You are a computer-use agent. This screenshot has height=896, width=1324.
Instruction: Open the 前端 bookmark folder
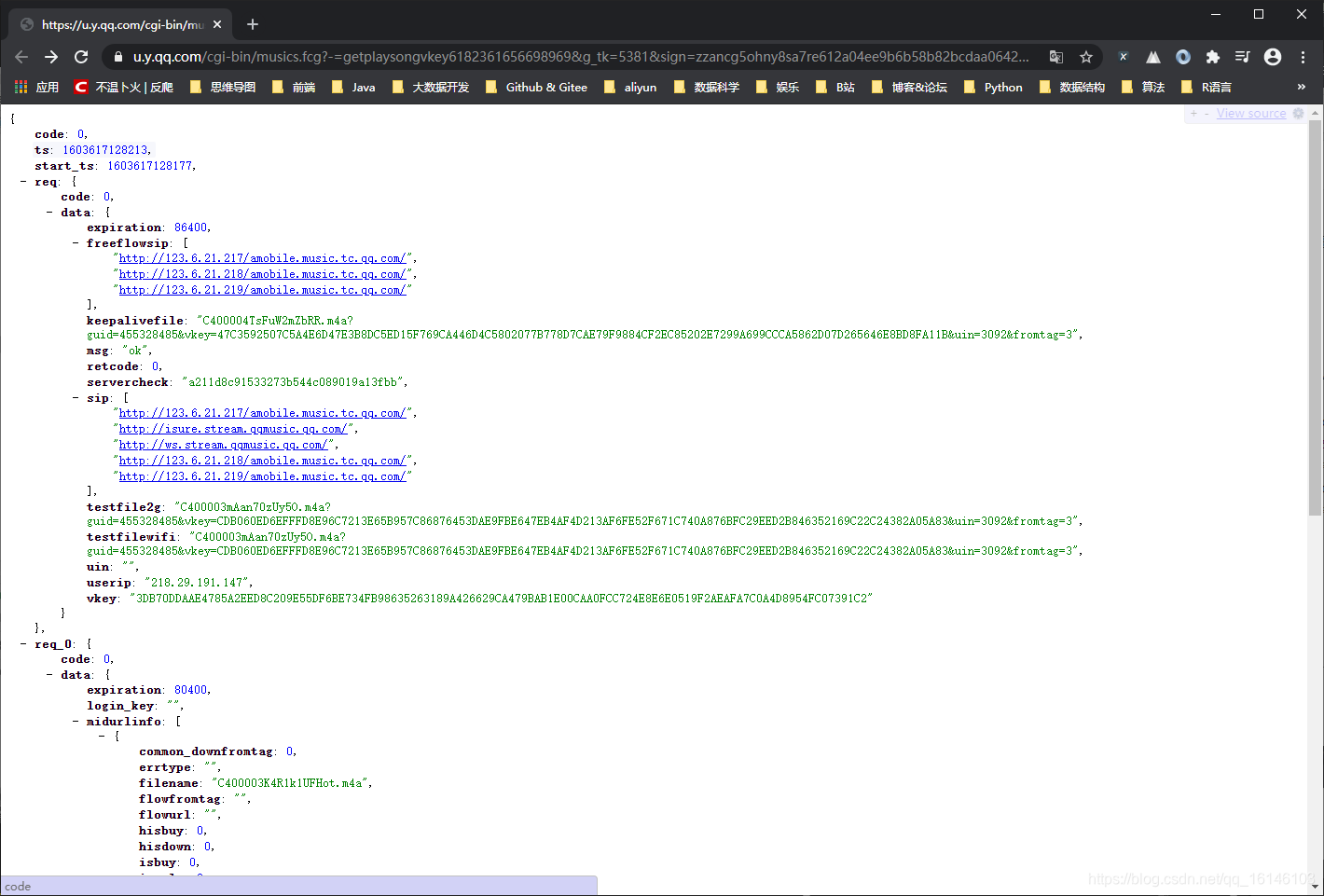[293, 87]
